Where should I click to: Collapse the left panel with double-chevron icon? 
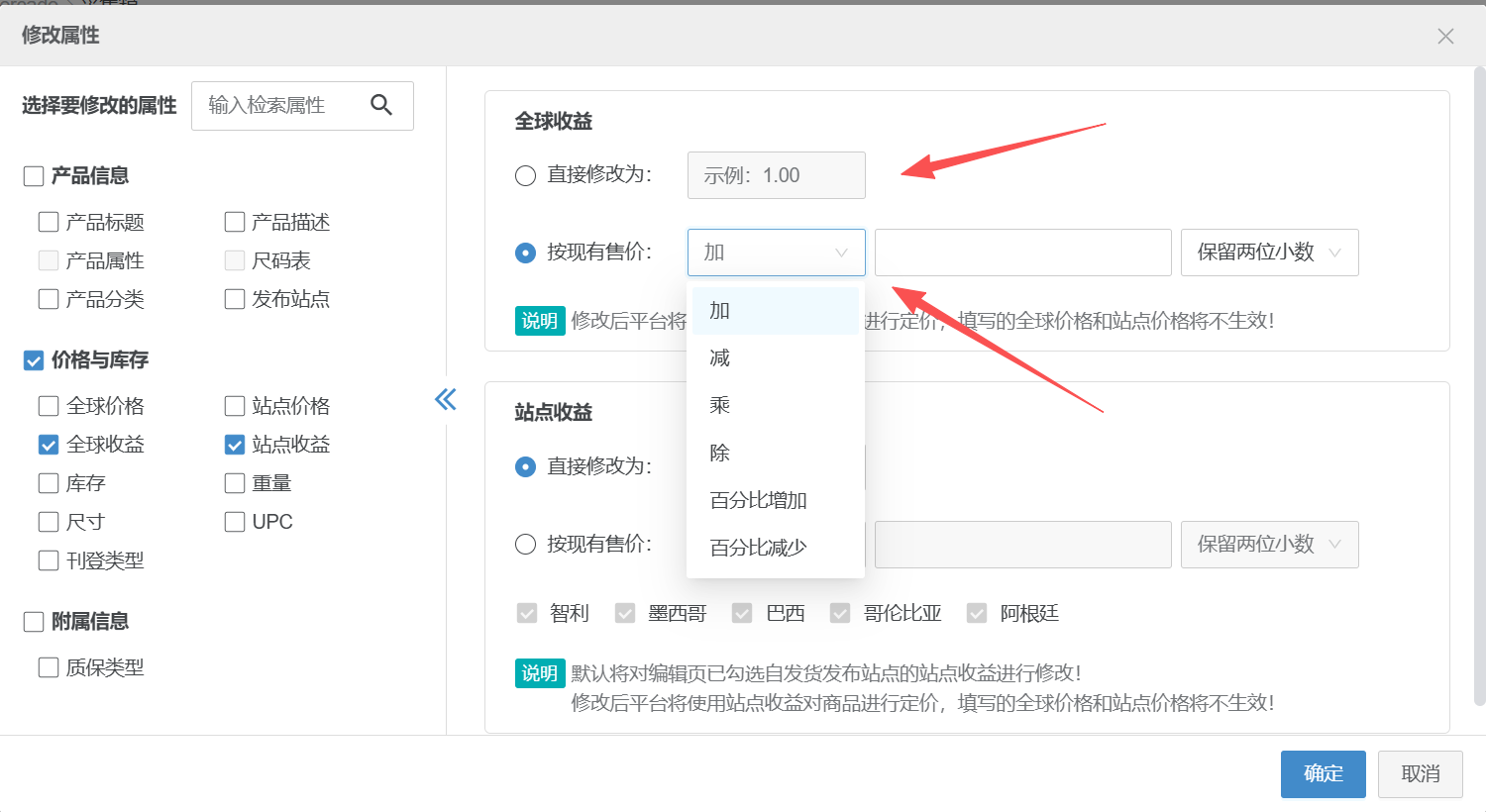(x=446, y=399)
